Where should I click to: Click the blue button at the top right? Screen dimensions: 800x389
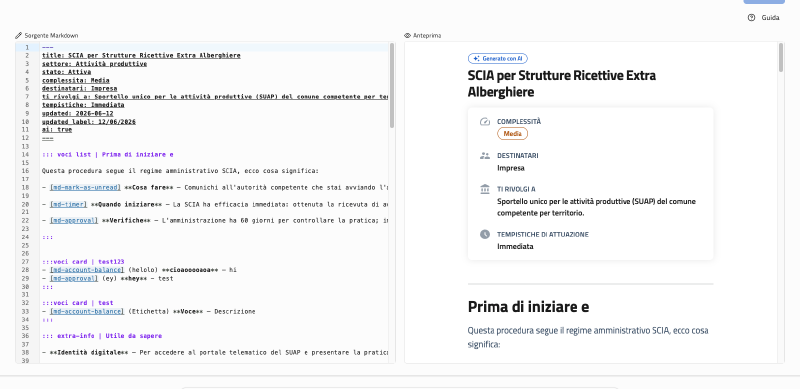point(764,2)
